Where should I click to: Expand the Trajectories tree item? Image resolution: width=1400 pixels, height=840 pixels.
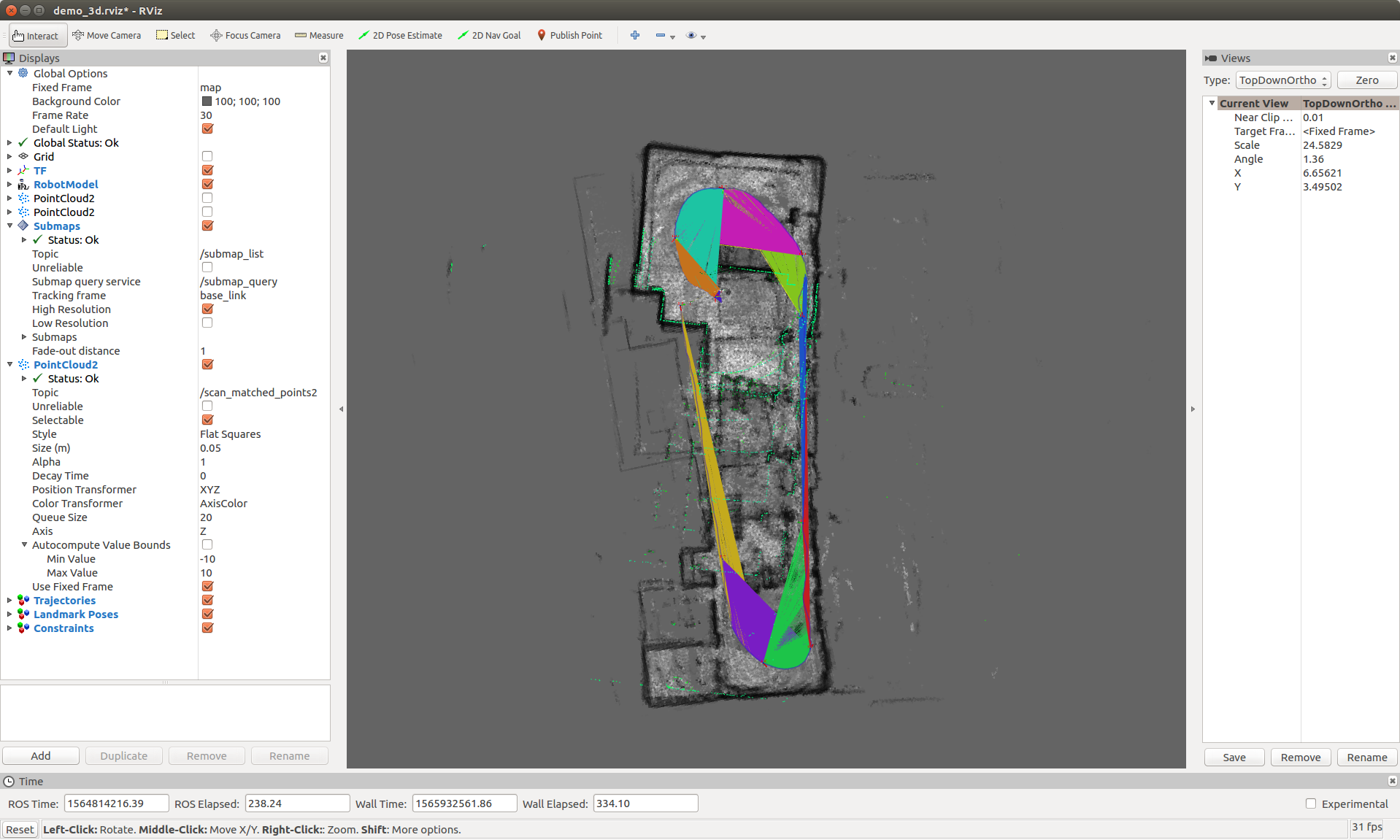pyautogui.click(x=9, y=600)
